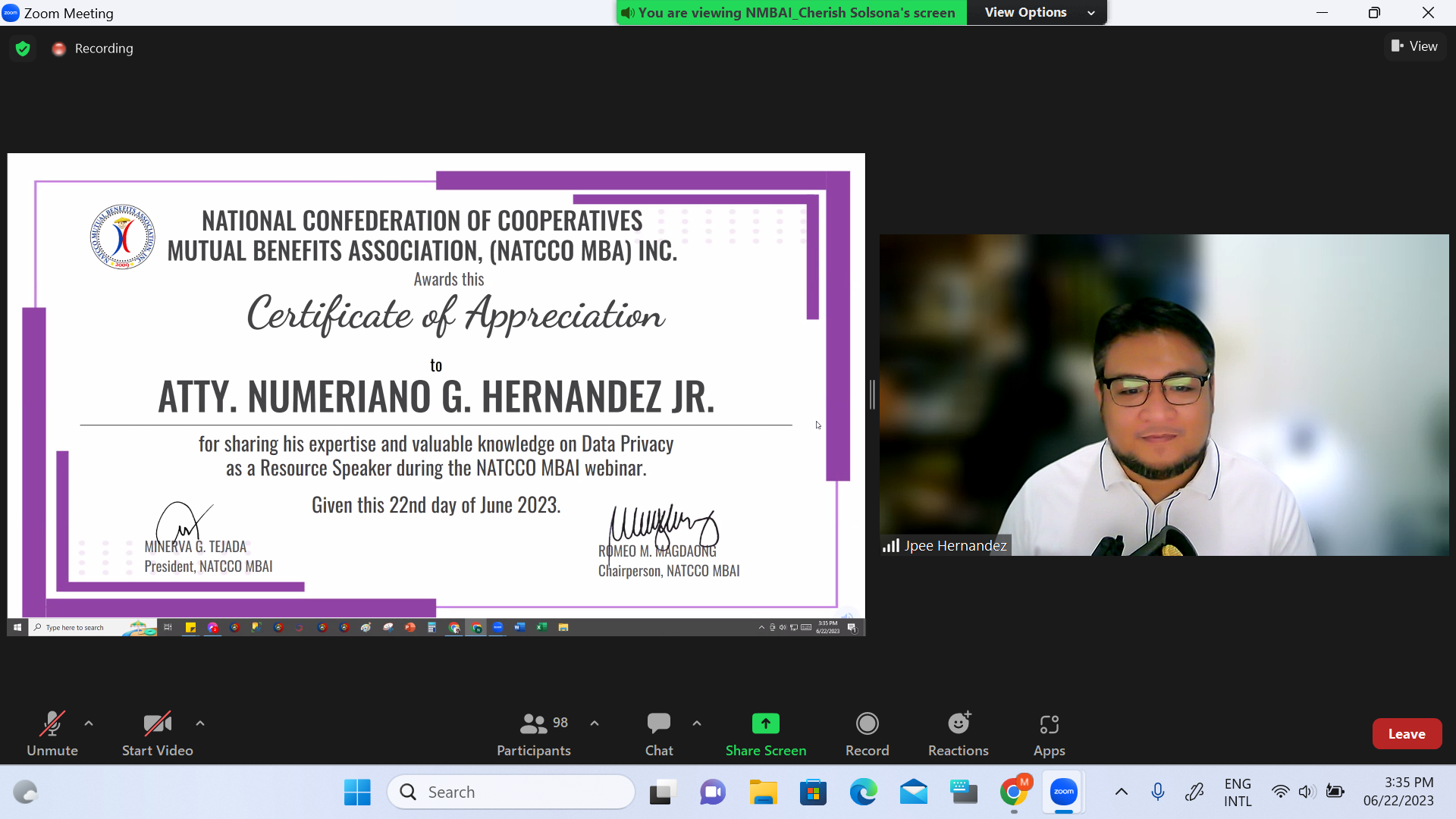Open the Chat panel
The height and width of the screenshot is (819, 1456).
click(x=659, y=734)
